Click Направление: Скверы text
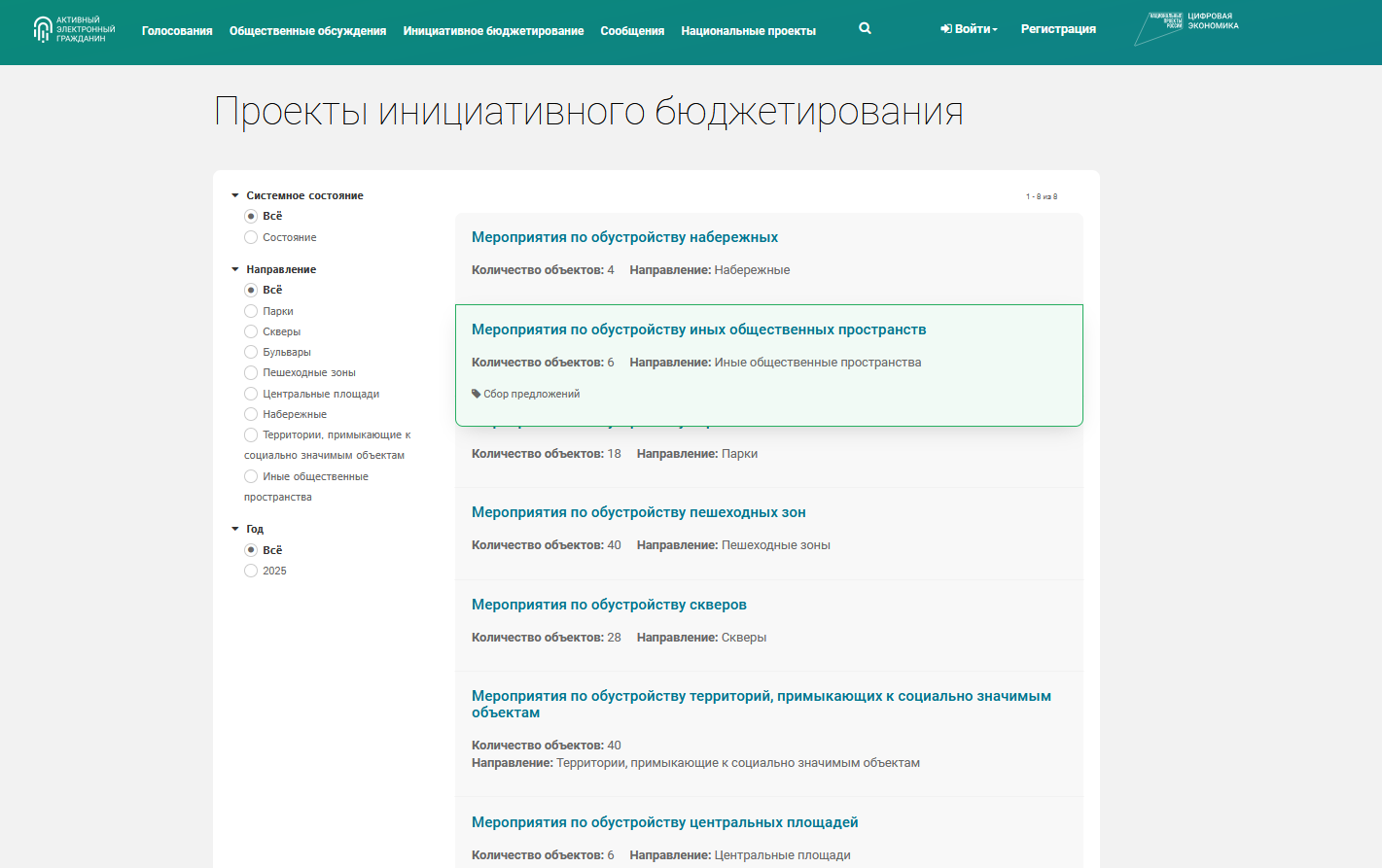Screen dimensions: 1382x868 (x=701, y=638)
